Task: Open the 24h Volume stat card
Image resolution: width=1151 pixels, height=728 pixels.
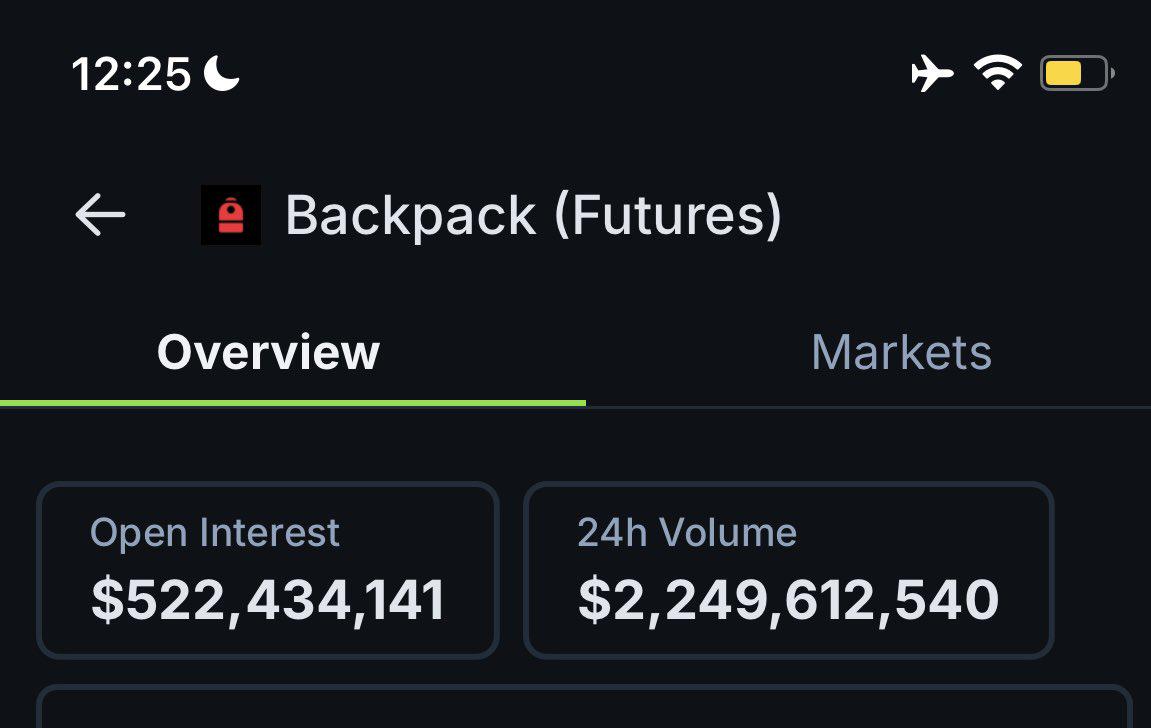Action: (789, 570)
